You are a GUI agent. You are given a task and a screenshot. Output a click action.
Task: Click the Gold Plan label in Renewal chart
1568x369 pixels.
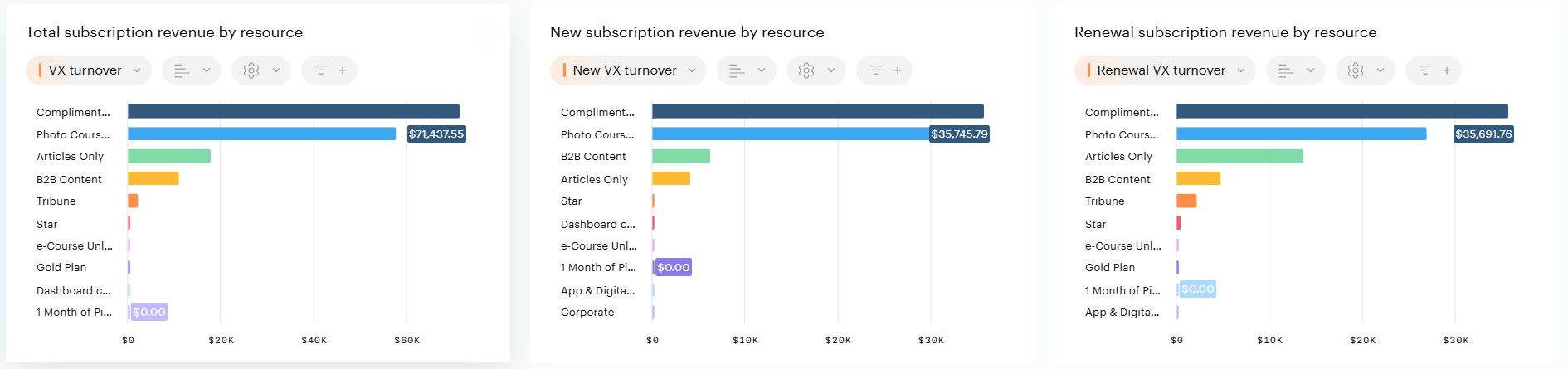[x=1110, y=268]
